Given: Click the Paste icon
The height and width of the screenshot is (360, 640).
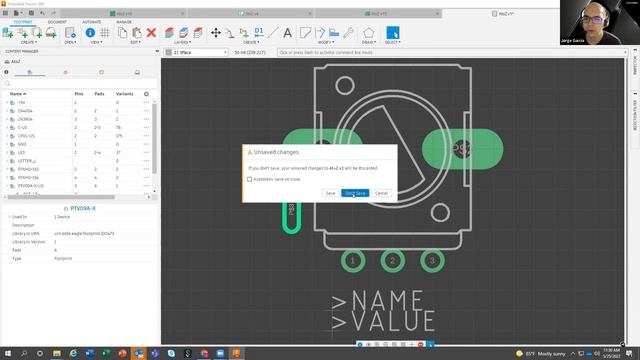Looking at the screenshot, I should pyautogui.click(x=137, y=33).
